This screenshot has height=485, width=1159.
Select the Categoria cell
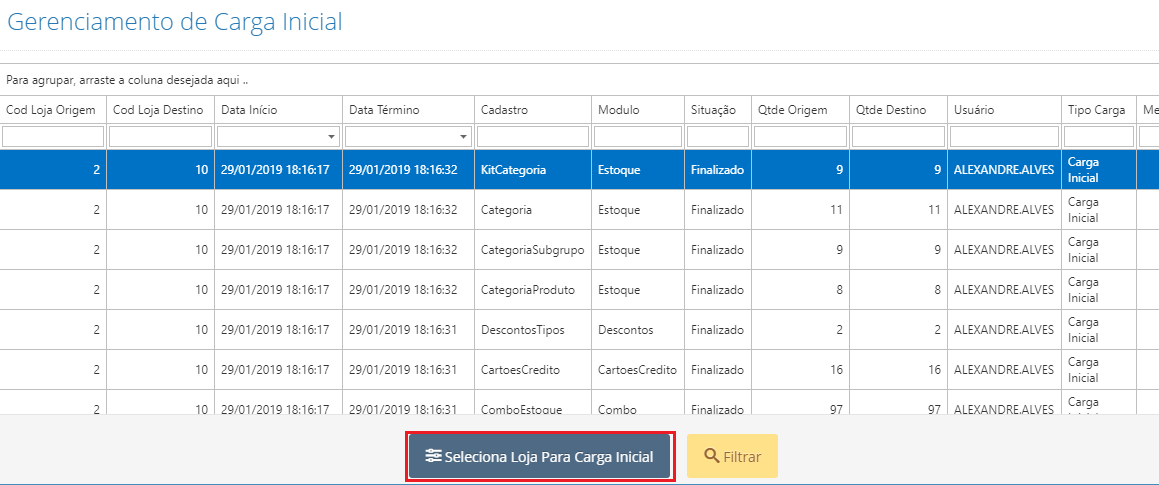533,210
